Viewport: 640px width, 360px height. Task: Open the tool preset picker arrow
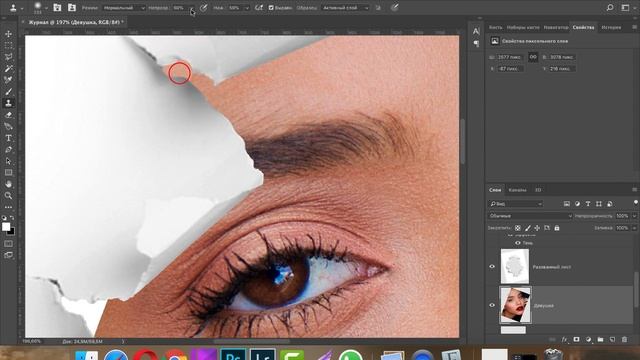coord(22,8)
